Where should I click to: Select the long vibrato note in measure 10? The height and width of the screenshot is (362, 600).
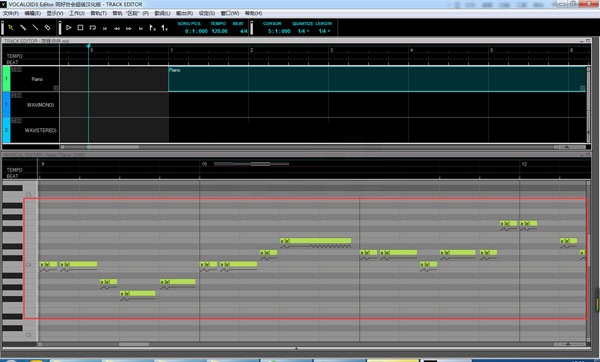(316, 241)
